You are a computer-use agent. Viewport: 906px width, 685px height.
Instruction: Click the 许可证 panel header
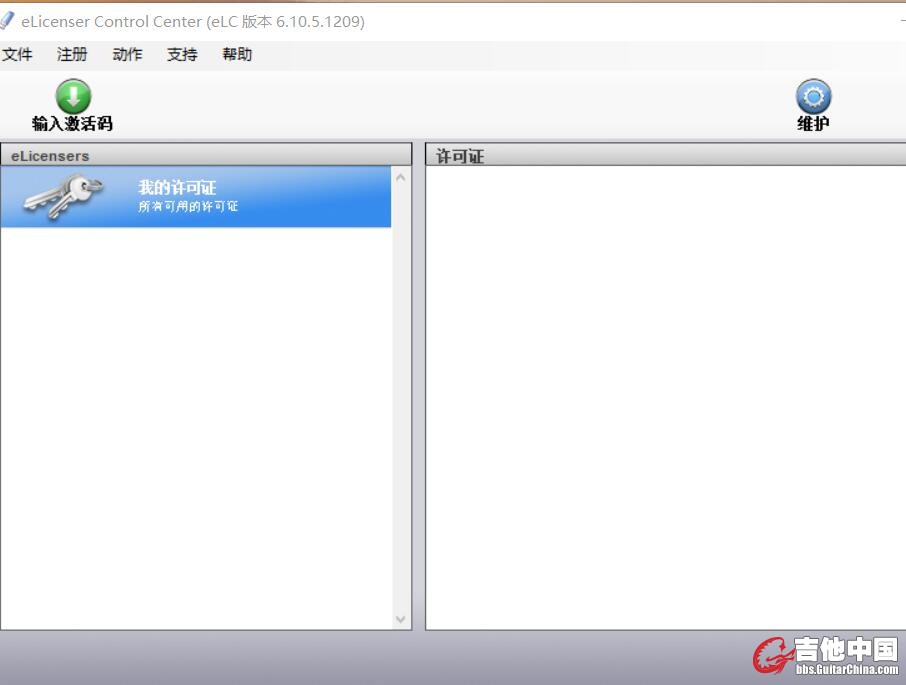(666, 155)
